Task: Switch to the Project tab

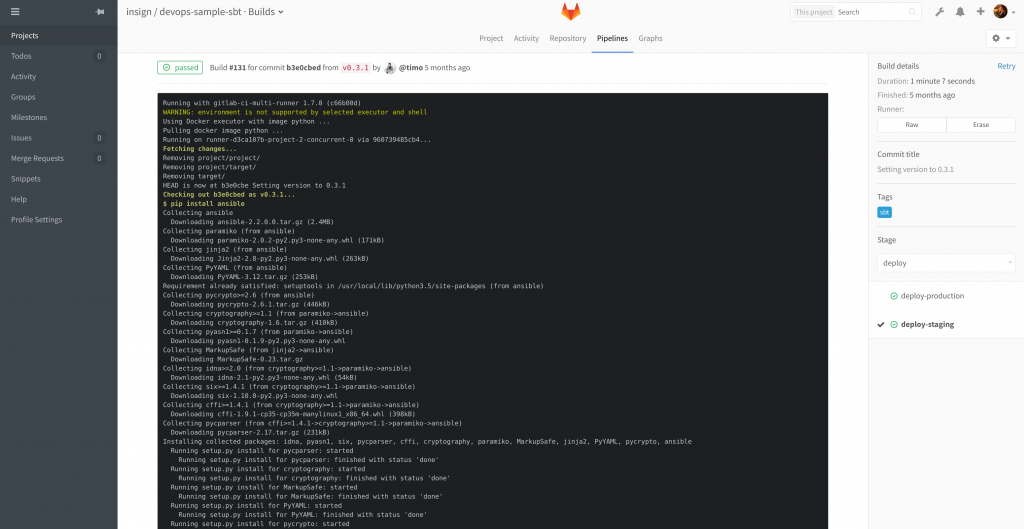Action: point(491,39)
